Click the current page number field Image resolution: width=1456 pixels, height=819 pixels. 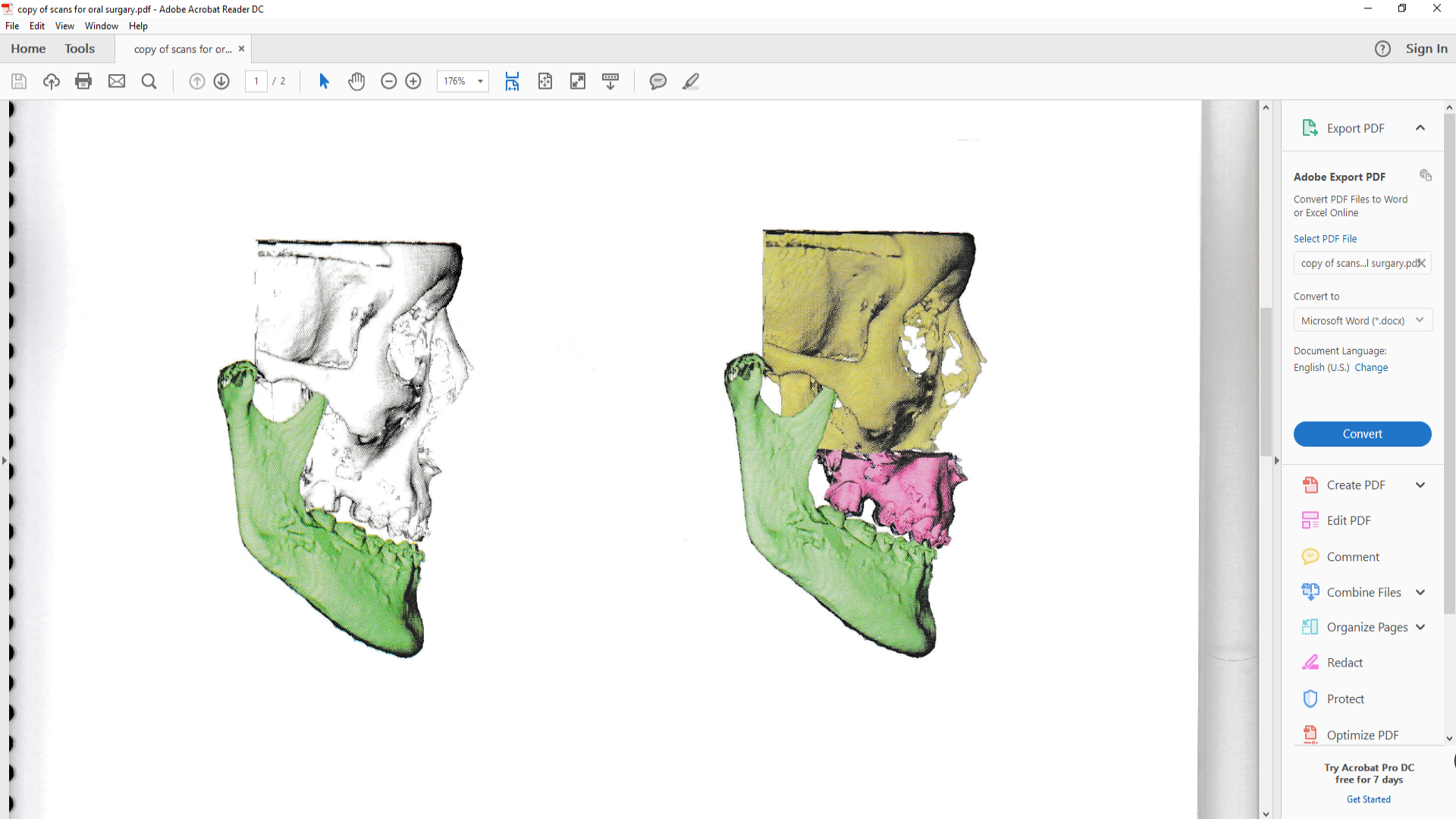click(x=256, y=81)
